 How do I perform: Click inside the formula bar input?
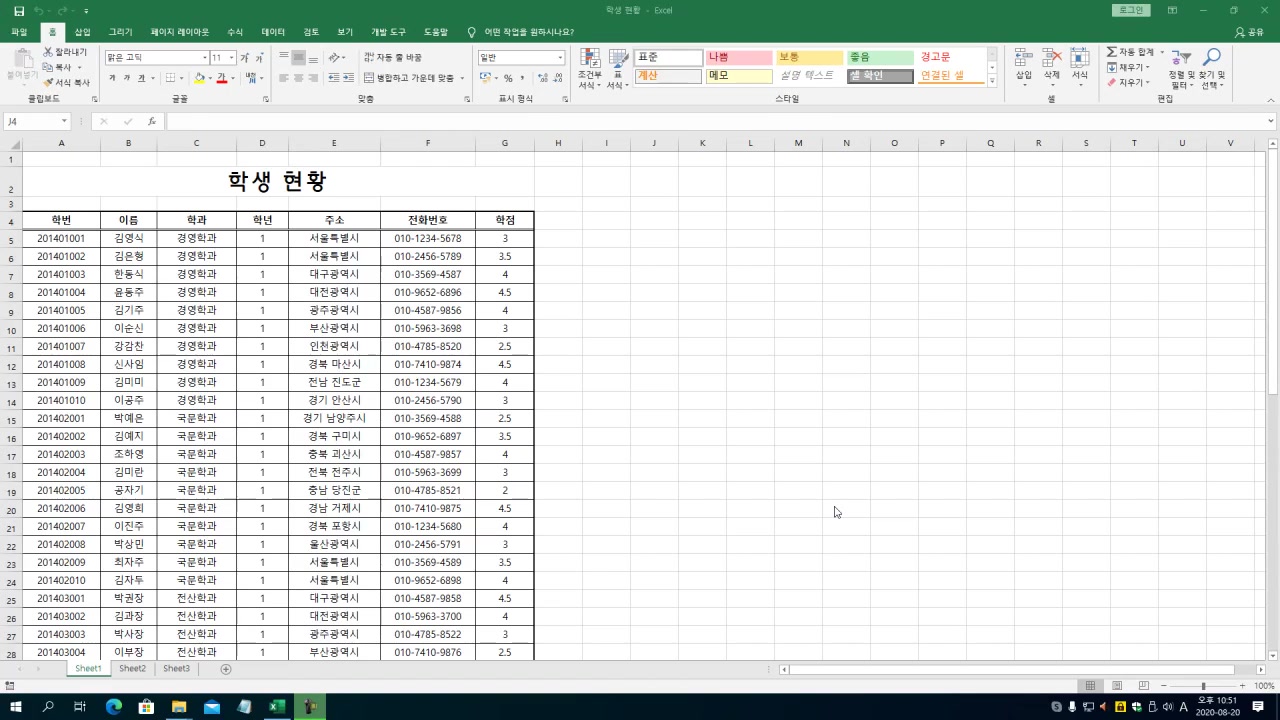pyautogui.click(x=700, y=121)
